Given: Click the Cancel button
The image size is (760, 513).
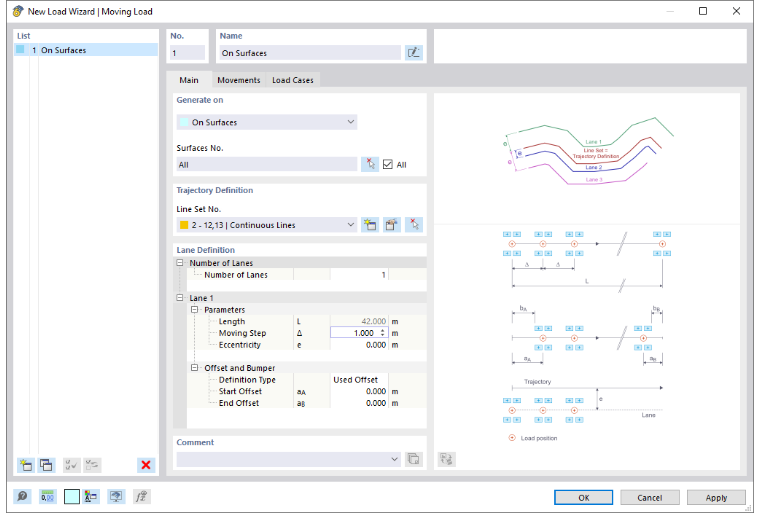Looking at the screenshot, I should pyautogui.click(x=649, y=497).
